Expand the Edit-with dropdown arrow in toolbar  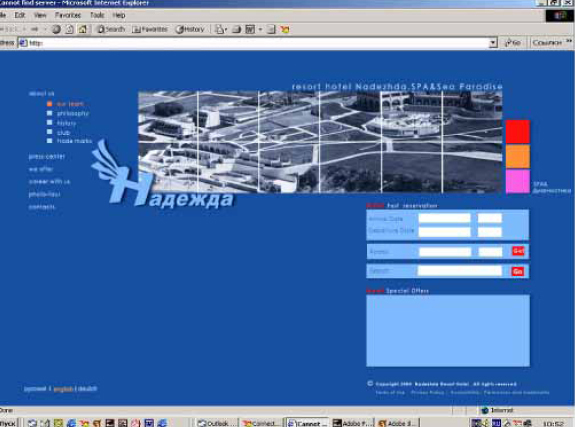(260, 29)
